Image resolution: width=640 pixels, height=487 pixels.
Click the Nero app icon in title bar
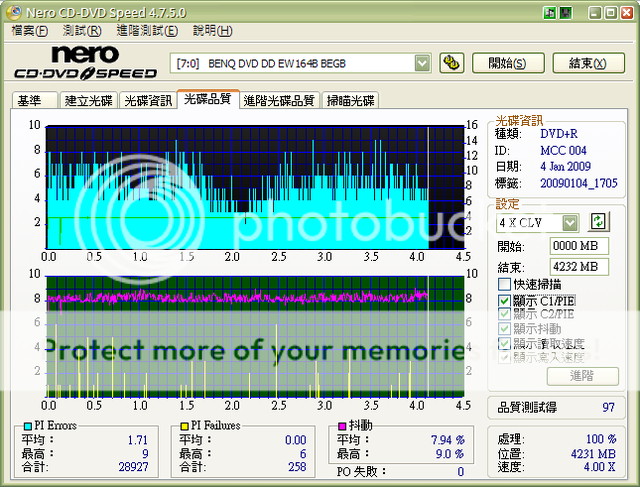11,11
